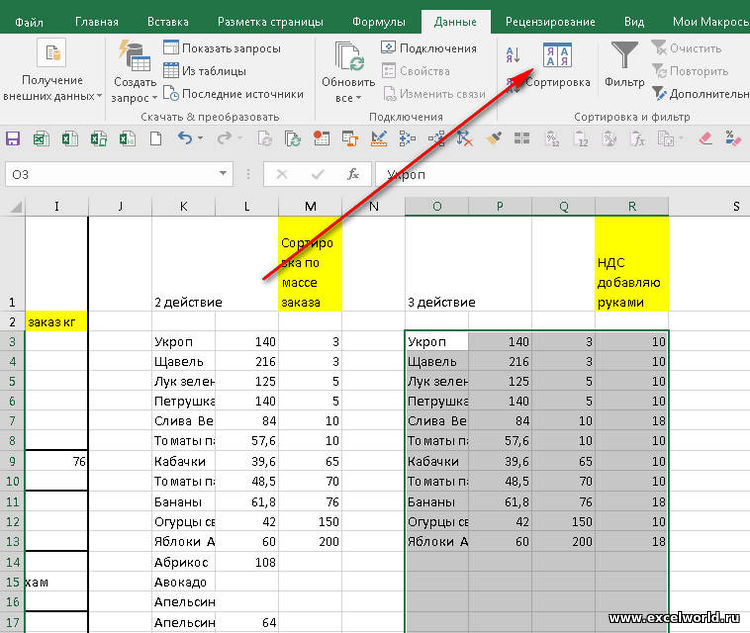The width and height of the screenshot is (750, 633).
Task: Click the purple Save icon in quick toolbar
Action: tap(14, 138)
